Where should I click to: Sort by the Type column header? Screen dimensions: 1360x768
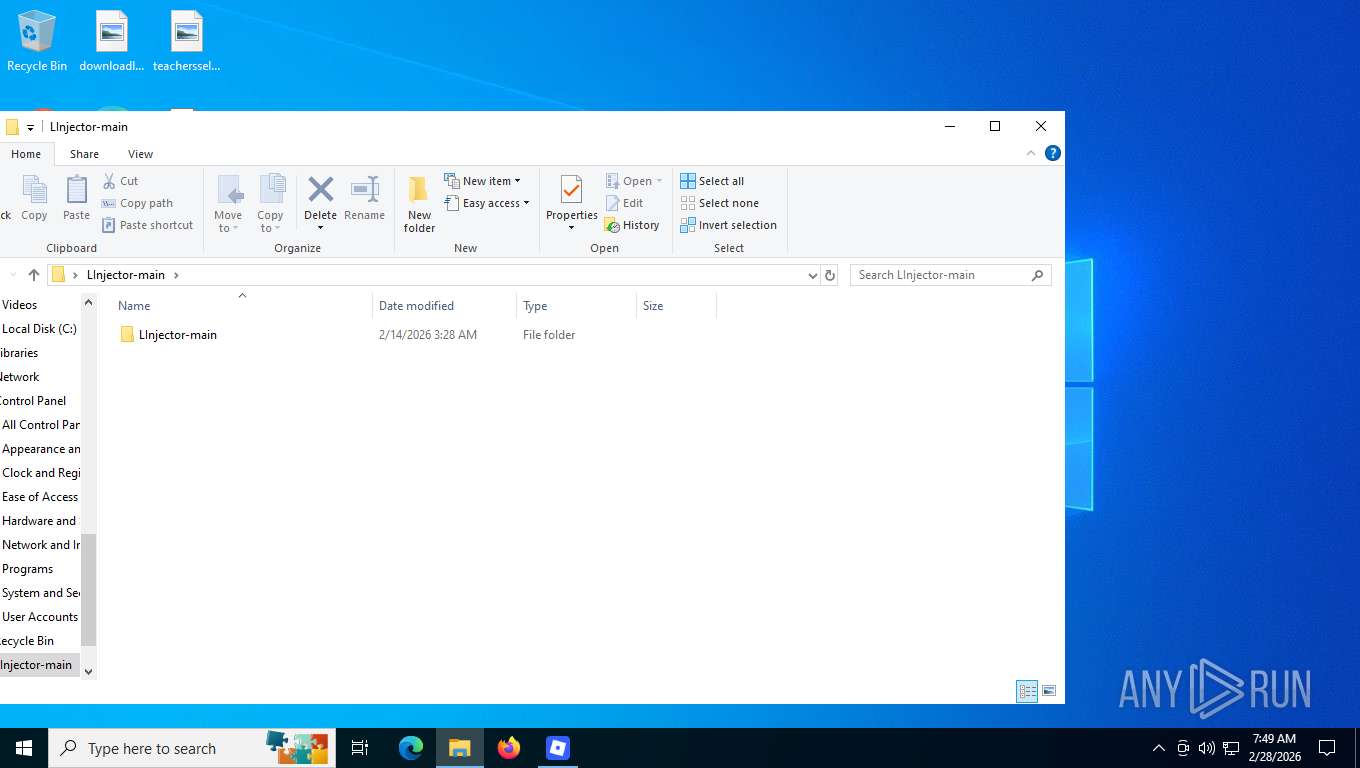[x=535, y=306]
